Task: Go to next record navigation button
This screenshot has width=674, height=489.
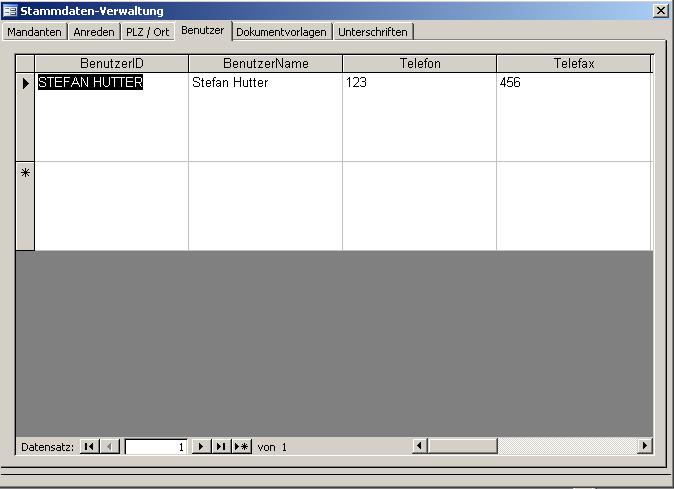Action: pyautogui.click(x=200, y=447)
